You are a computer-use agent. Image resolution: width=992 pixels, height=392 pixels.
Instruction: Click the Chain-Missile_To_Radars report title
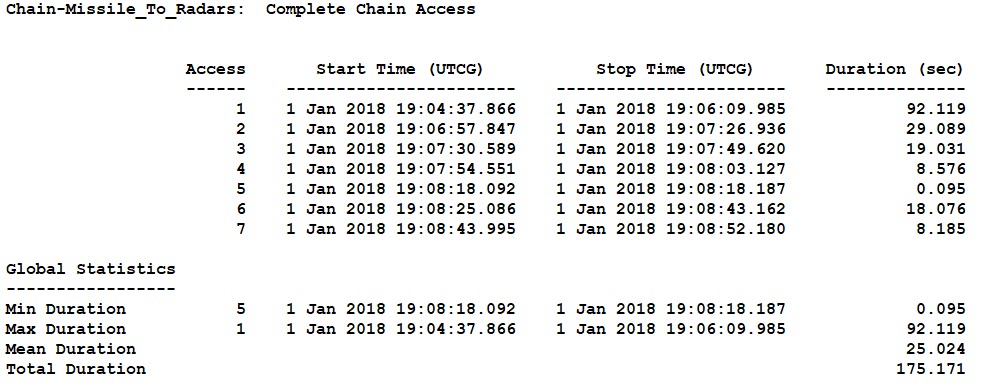pyautogui.click(x=240, y=9)
